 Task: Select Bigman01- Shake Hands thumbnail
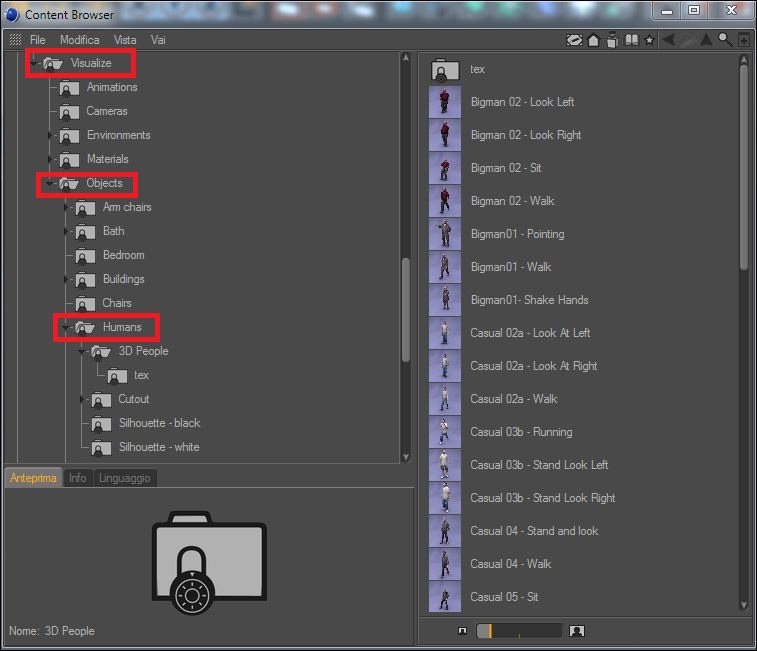(445, 300)
